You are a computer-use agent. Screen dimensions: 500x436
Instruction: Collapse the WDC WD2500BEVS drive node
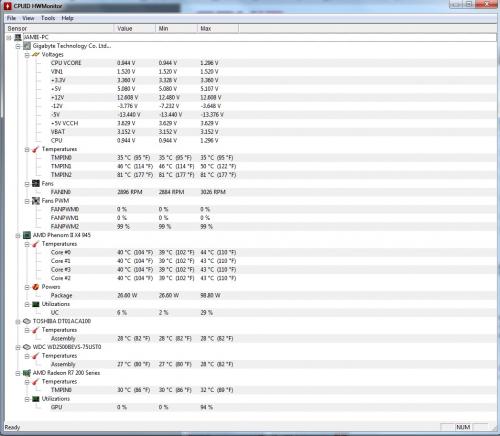coord(18,347)
